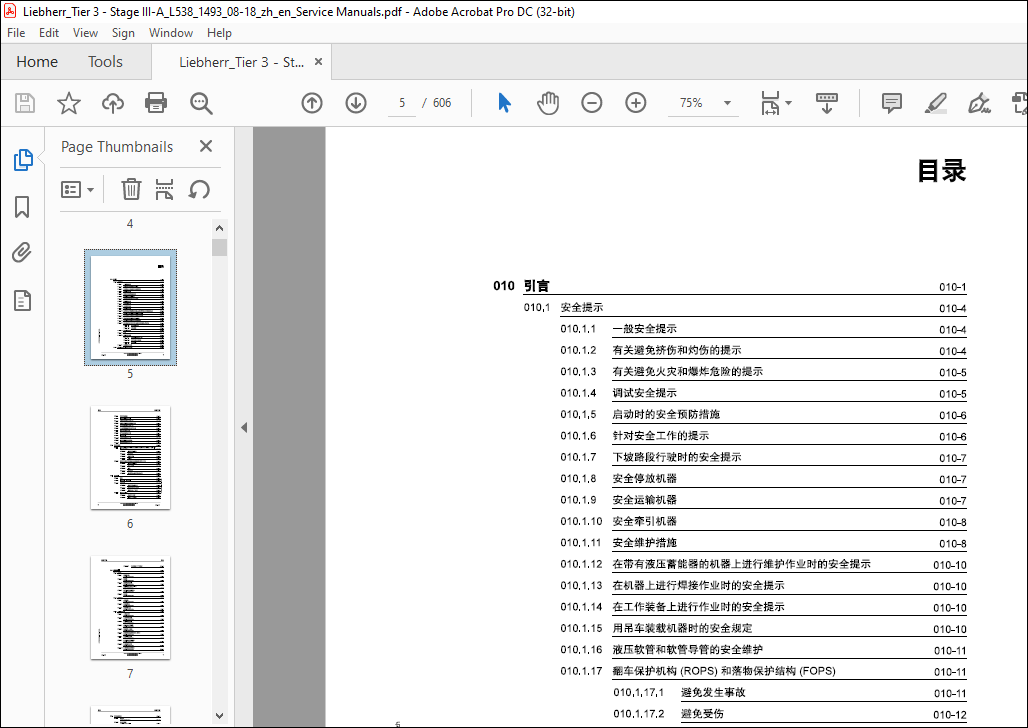The image size is (1028, 728).
Task: Click the 目录 page title
Action: pos(941,171)
